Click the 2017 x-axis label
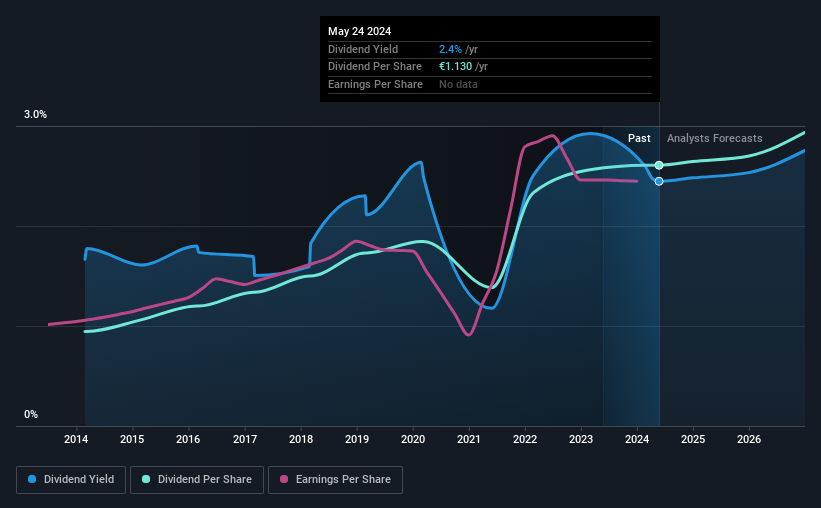821x508 pixels. [245, 439]
